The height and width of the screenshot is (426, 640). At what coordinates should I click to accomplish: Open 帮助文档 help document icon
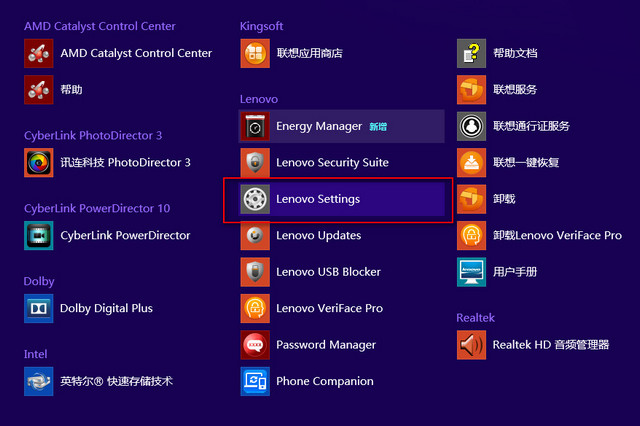tap(471, 53)
